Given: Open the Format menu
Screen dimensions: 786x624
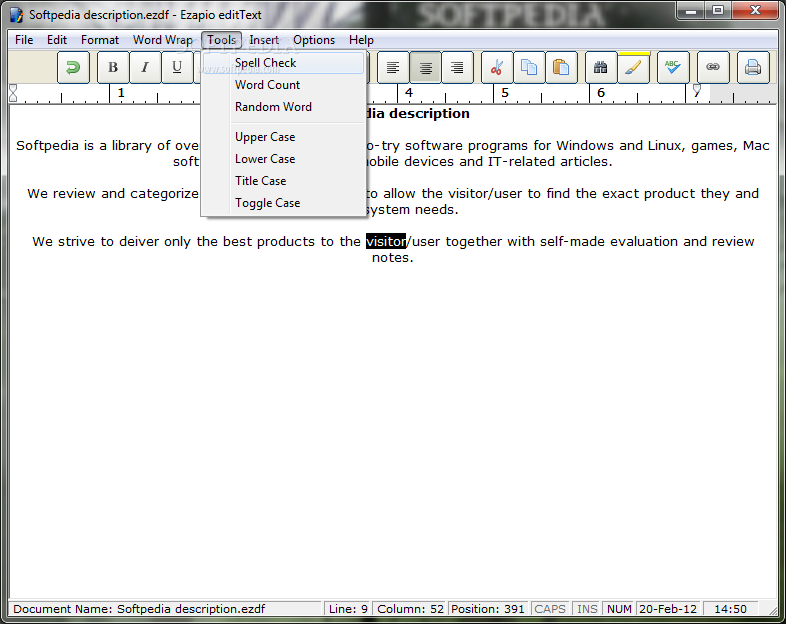Looking at the screenshot, I should tap(100, 40).
